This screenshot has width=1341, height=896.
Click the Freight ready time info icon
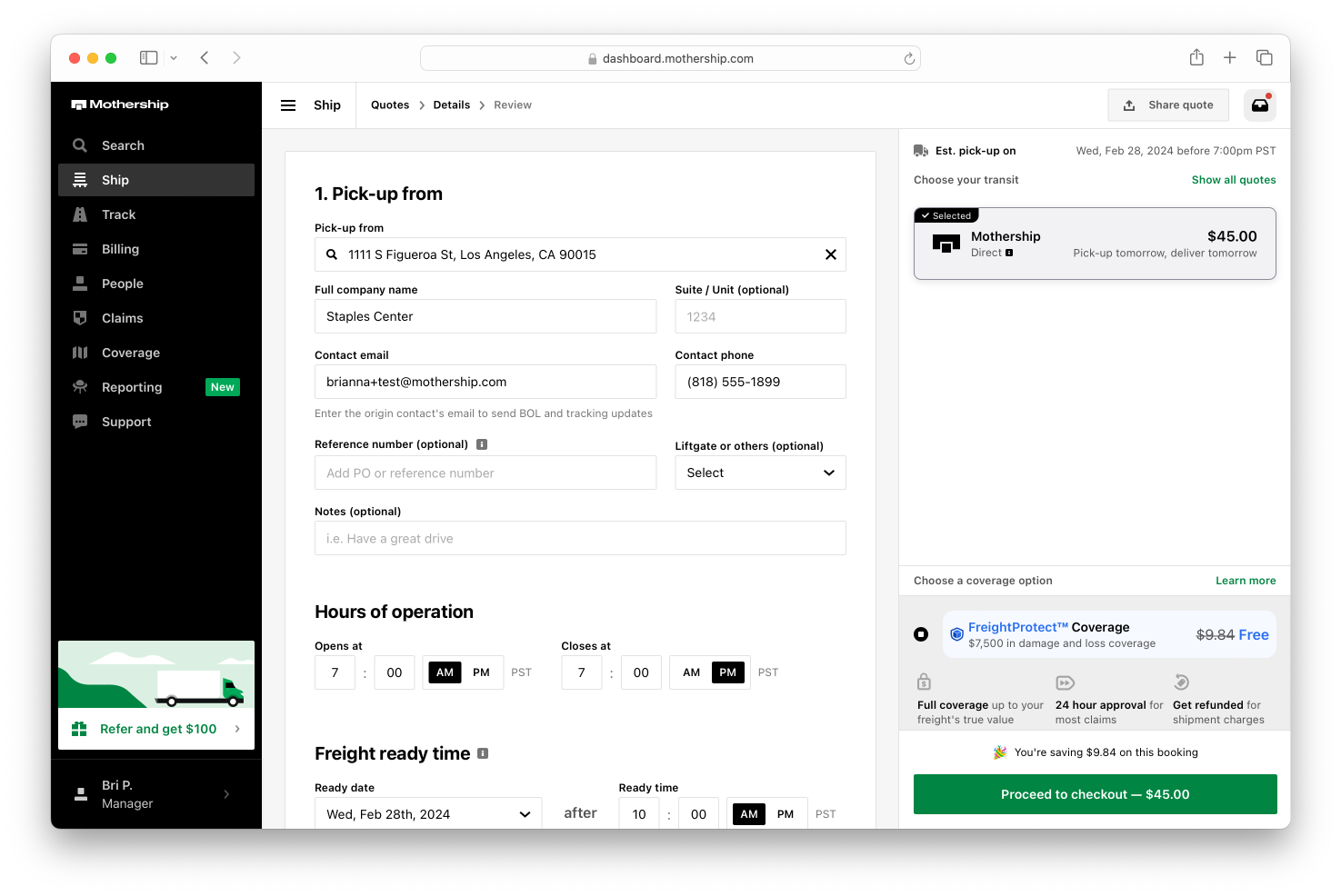click(483, 753)
